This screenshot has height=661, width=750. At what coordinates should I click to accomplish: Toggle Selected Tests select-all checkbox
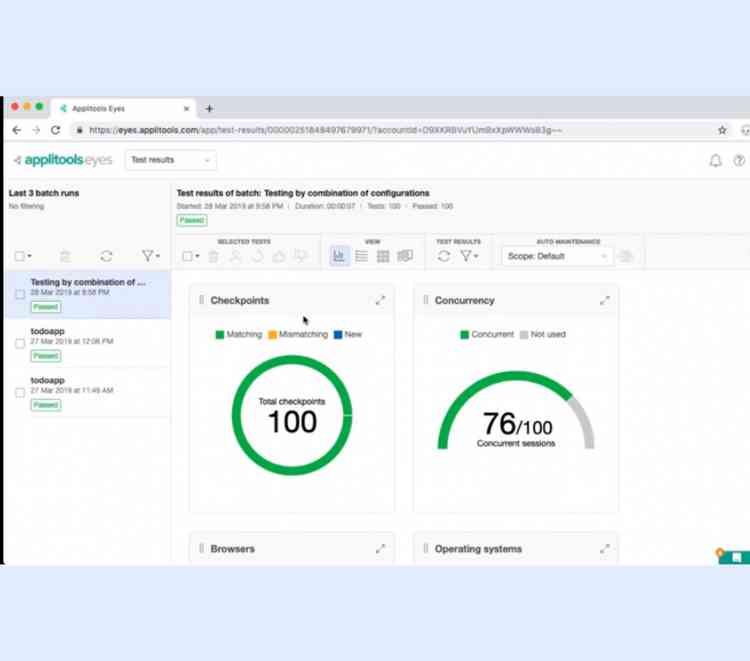[188, 256]
